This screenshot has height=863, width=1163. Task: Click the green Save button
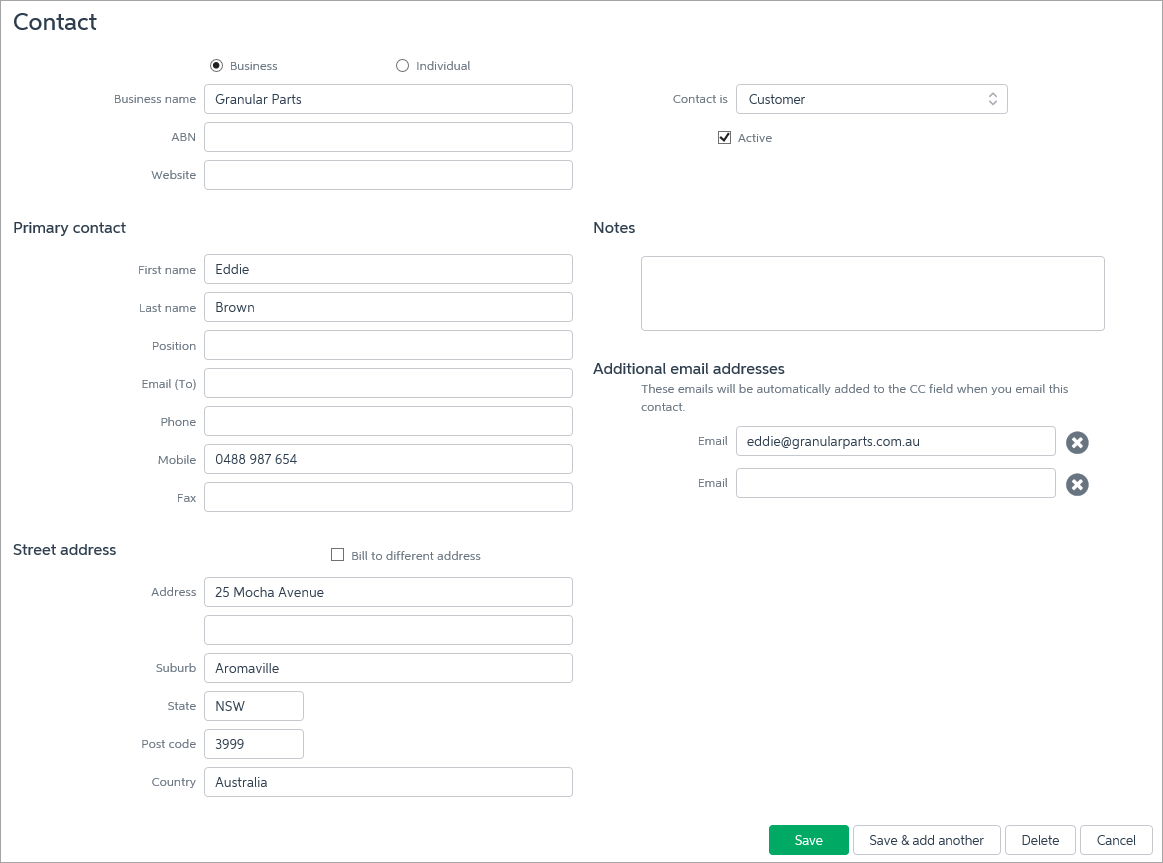tap(808, 840)
